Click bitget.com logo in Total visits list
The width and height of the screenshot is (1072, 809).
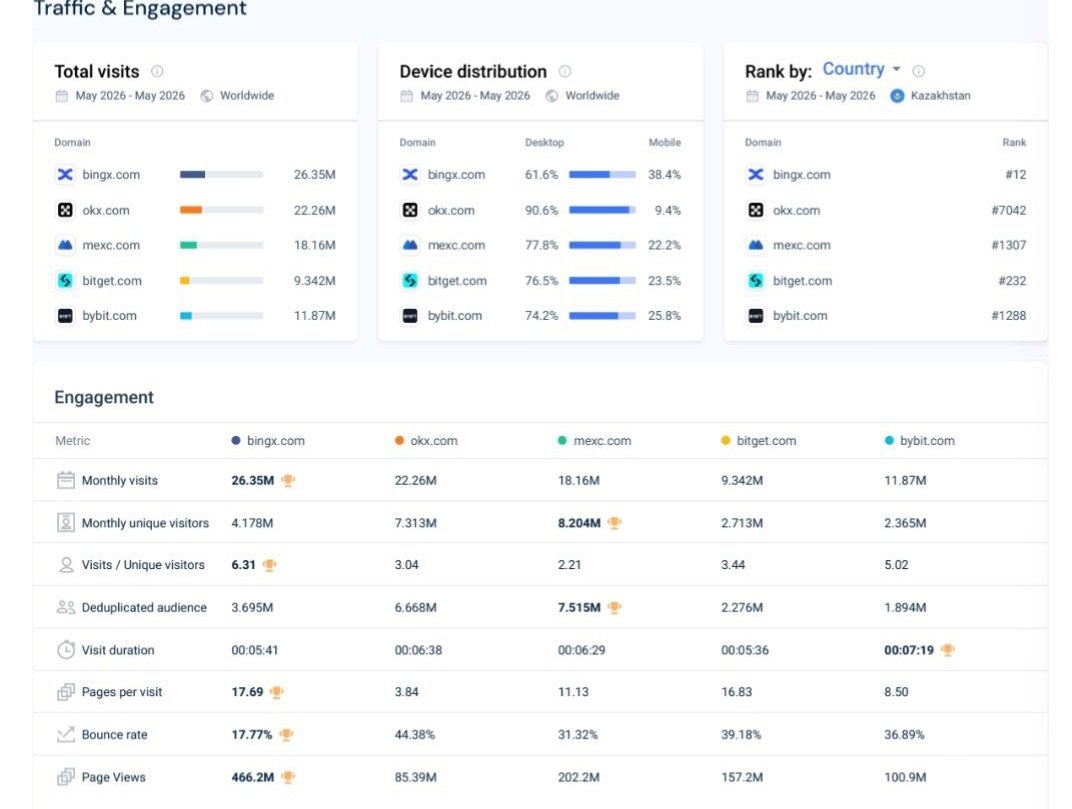65,280
